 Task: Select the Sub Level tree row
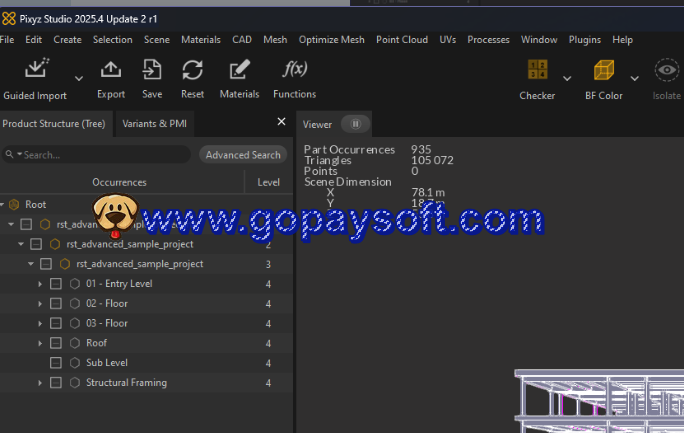[x=146, y=363]
